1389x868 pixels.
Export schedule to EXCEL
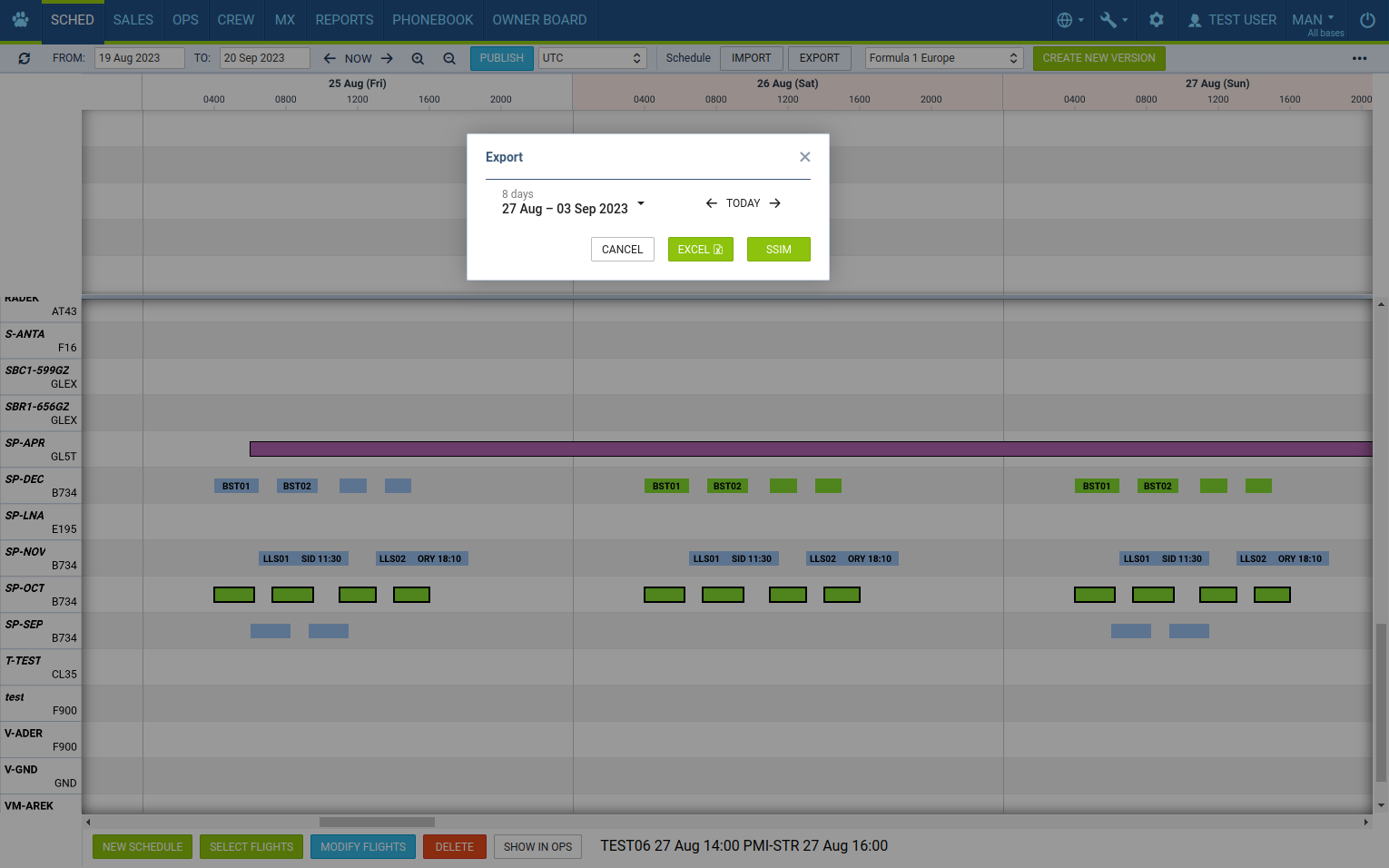point(700,250)
